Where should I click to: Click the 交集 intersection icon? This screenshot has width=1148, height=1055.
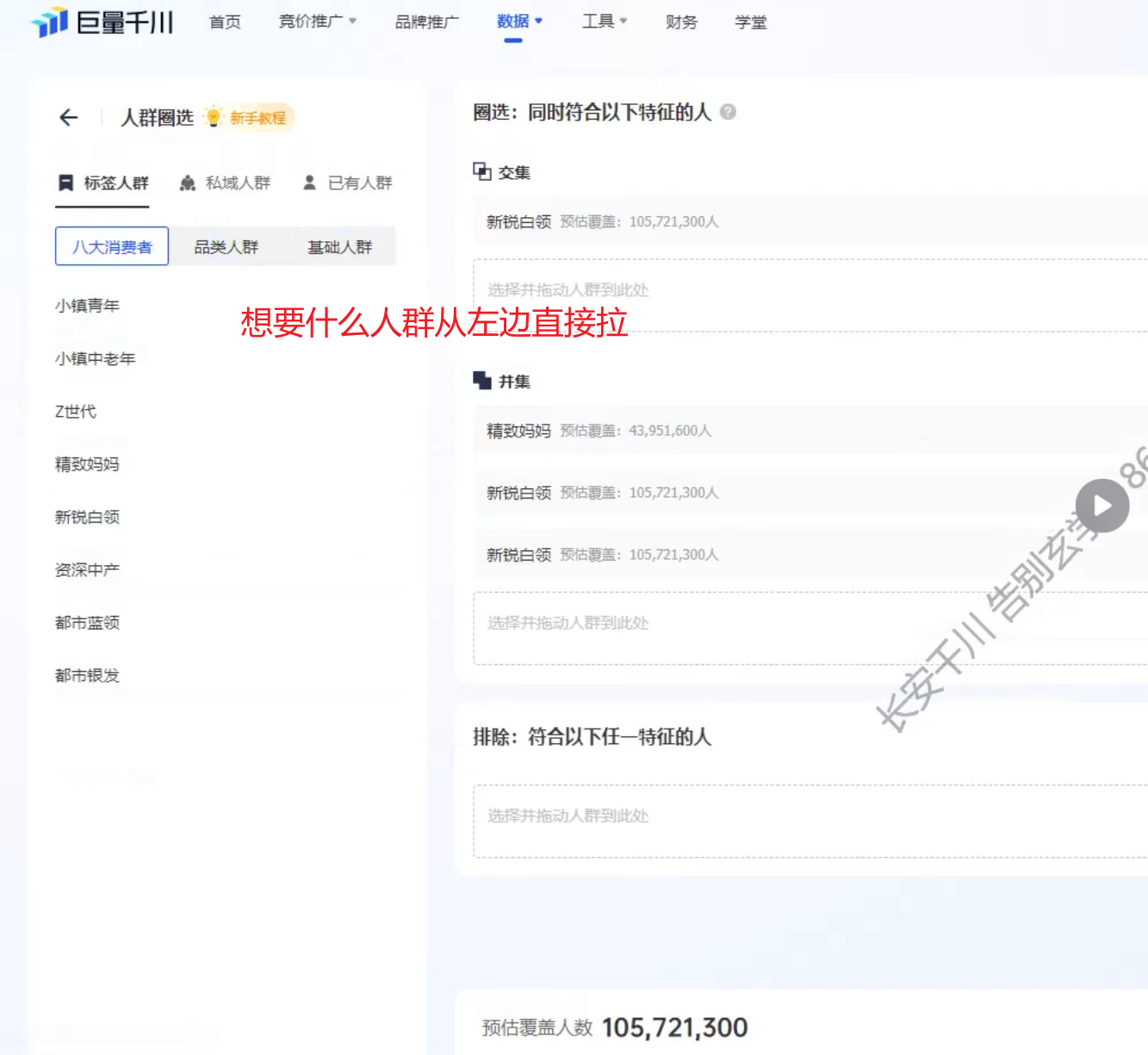point(481,171)
